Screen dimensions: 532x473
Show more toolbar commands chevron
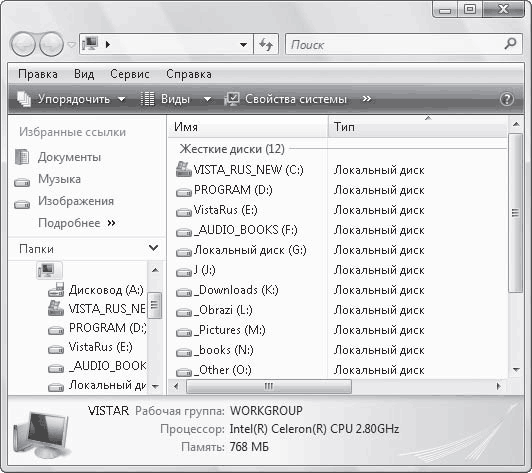[x=366, y=99]
